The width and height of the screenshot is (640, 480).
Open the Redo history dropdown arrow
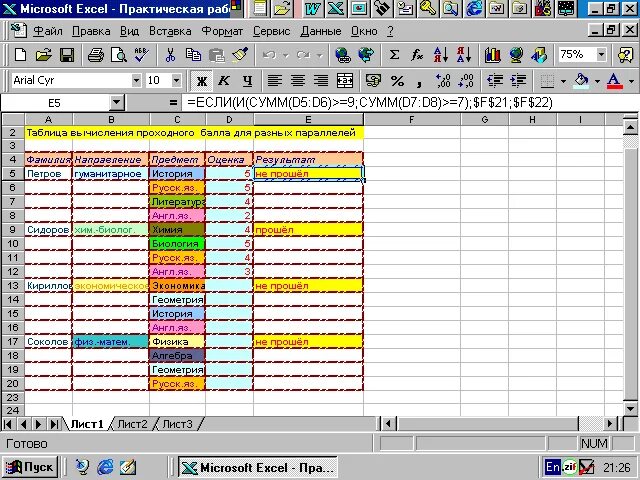pos(320,55)
